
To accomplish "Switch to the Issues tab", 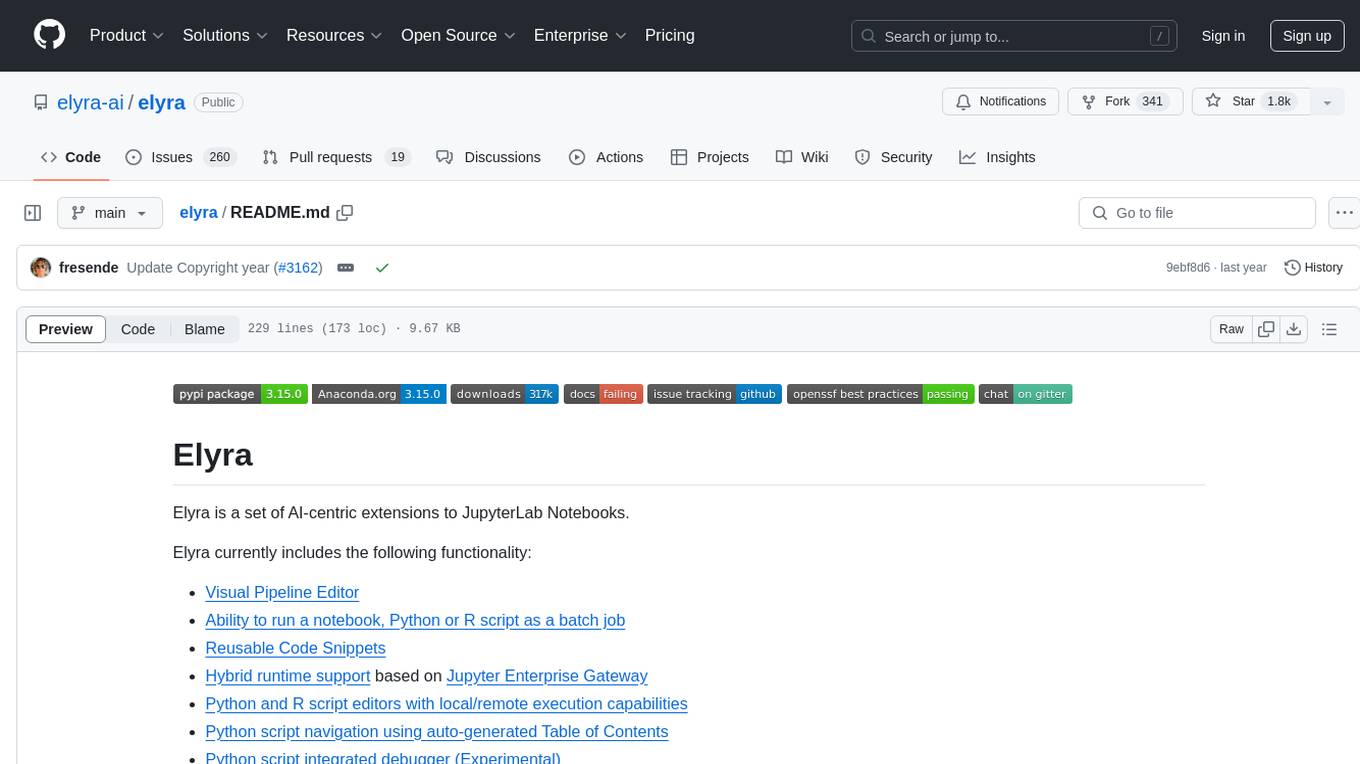I will click(179, 157).
